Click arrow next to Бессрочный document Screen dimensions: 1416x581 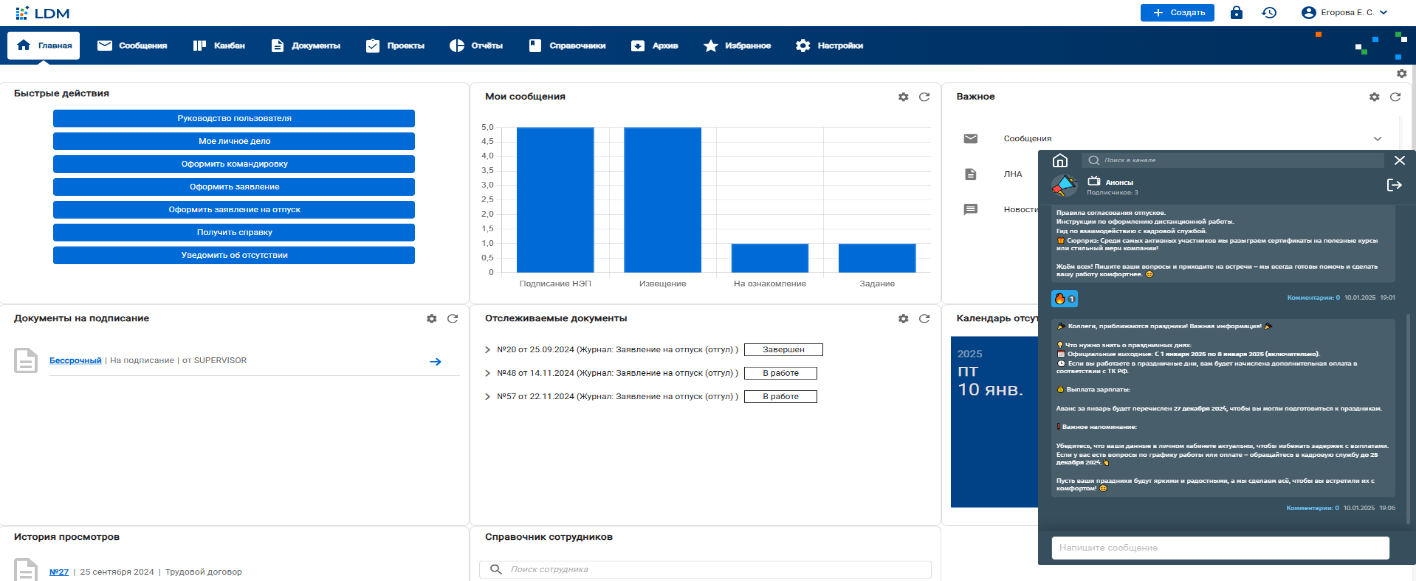[435, 361]
